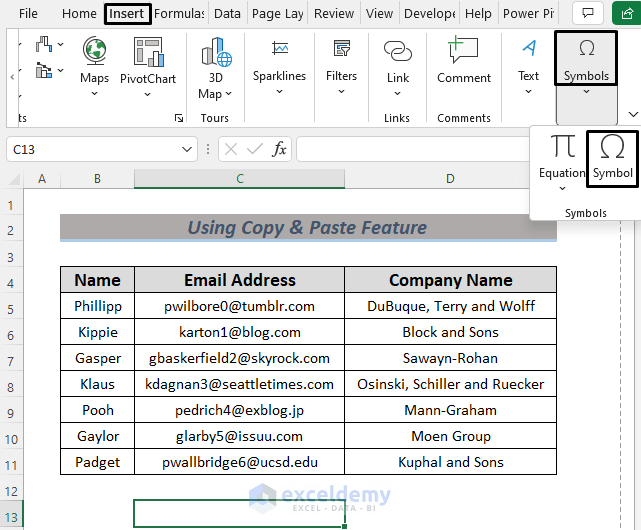Image resolution: width=641 pixels, height=530 pixels.
Task: Click the green Share button
Action: (627, 13)
